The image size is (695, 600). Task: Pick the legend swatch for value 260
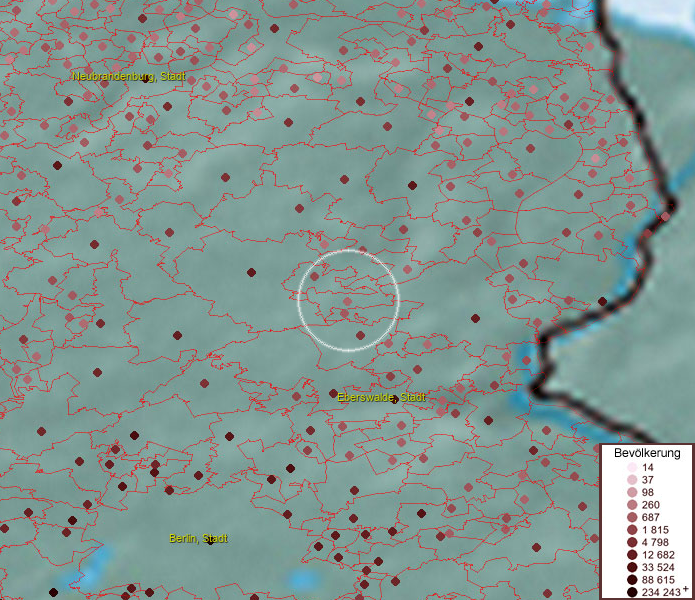click(x=633, y=505)
